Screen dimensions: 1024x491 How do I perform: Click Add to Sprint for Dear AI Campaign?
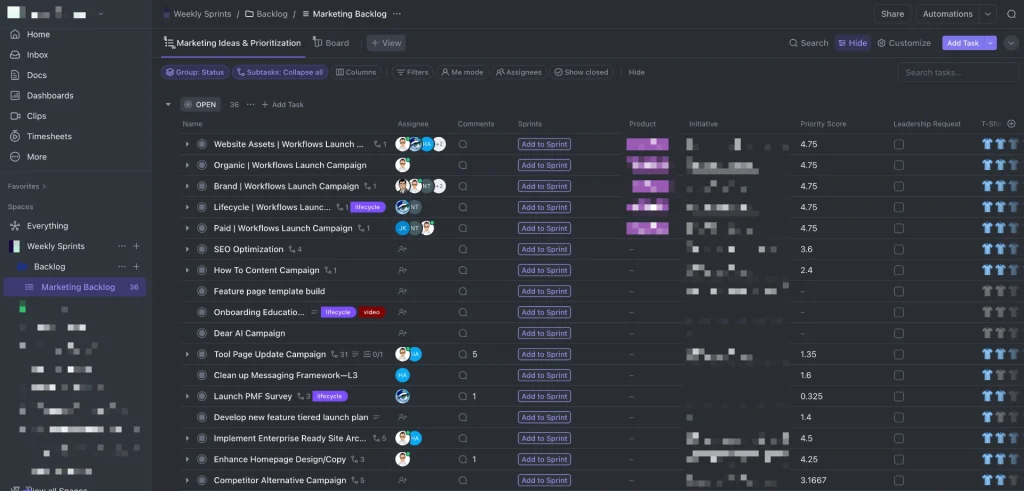click(544, 333)
